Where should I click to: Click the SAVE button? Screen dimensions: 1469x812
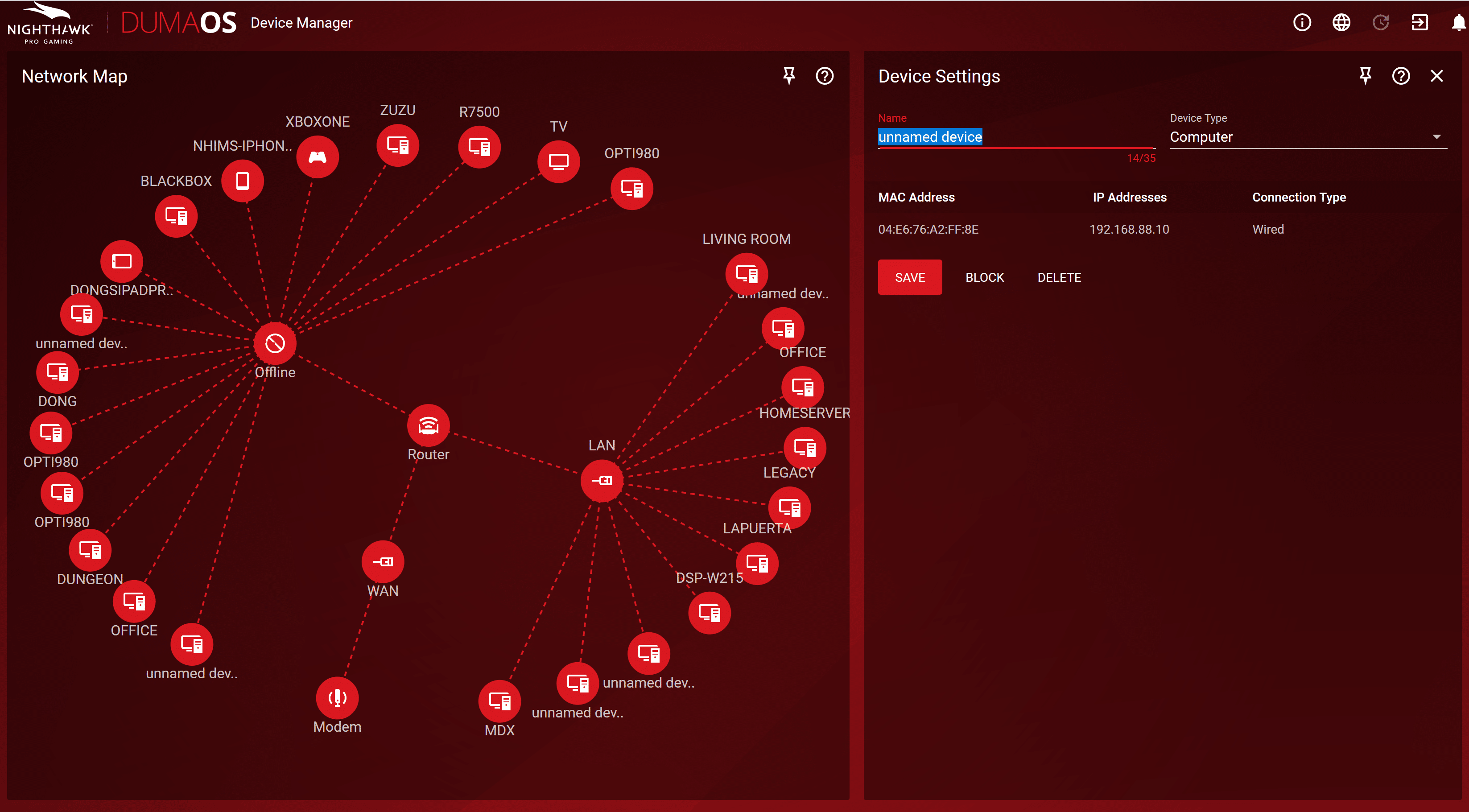click(910, 277)
